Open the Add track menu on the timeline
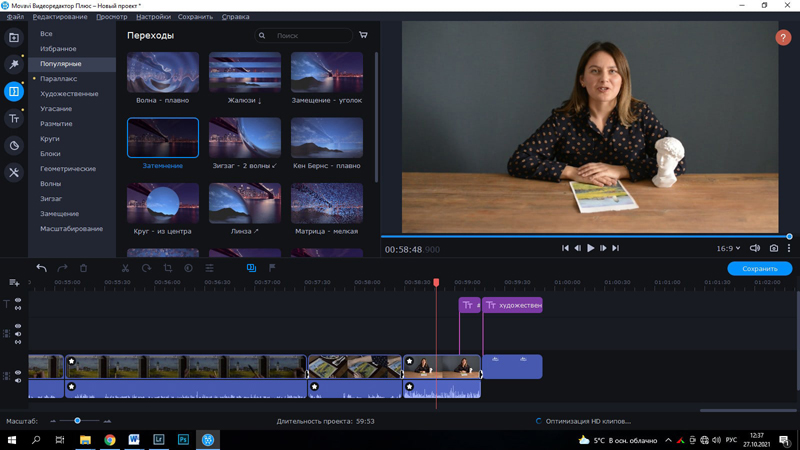This screenshot has width=800, height=450. point(14,283)
